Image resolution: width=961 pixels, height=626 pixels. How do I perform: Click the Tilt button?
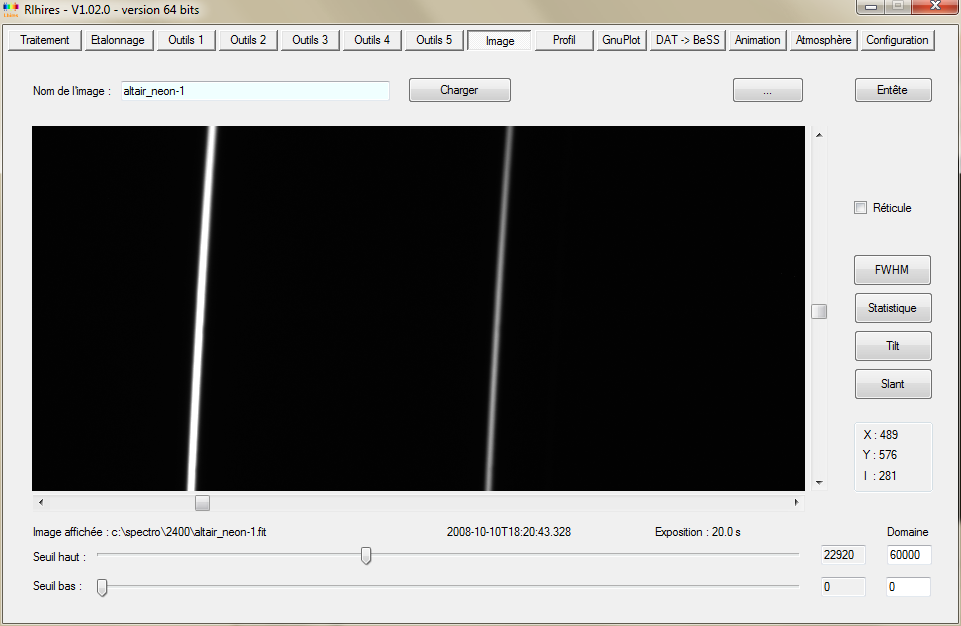(893, 346)
